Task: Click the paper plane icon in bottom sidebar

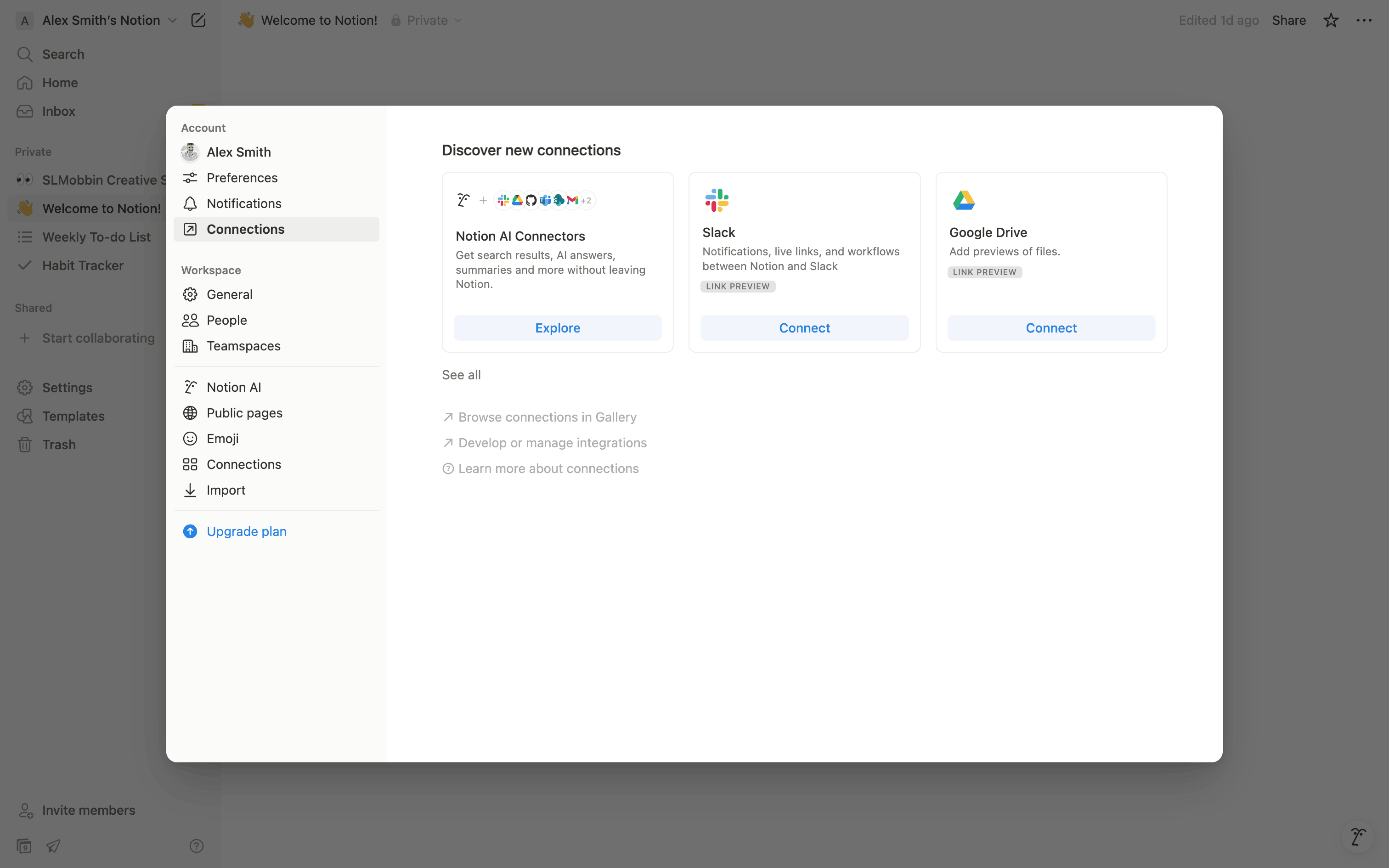Action: pos(53,845)
